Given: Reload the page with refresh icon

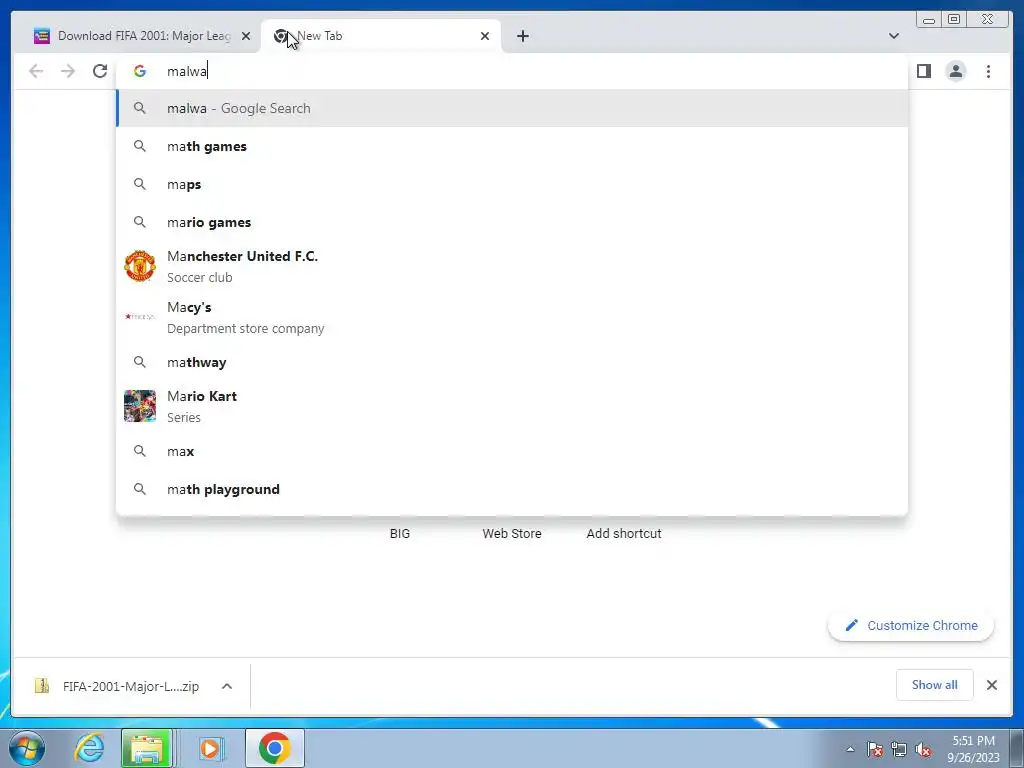Looking at the screenshot, I should [x=100, y=71].
